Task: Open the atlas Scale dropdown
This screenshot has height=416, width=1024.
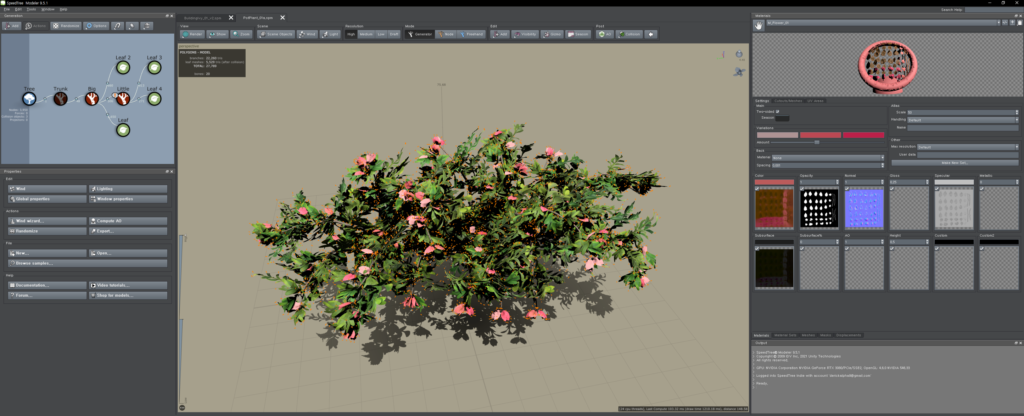Action: tap(962, 112)
